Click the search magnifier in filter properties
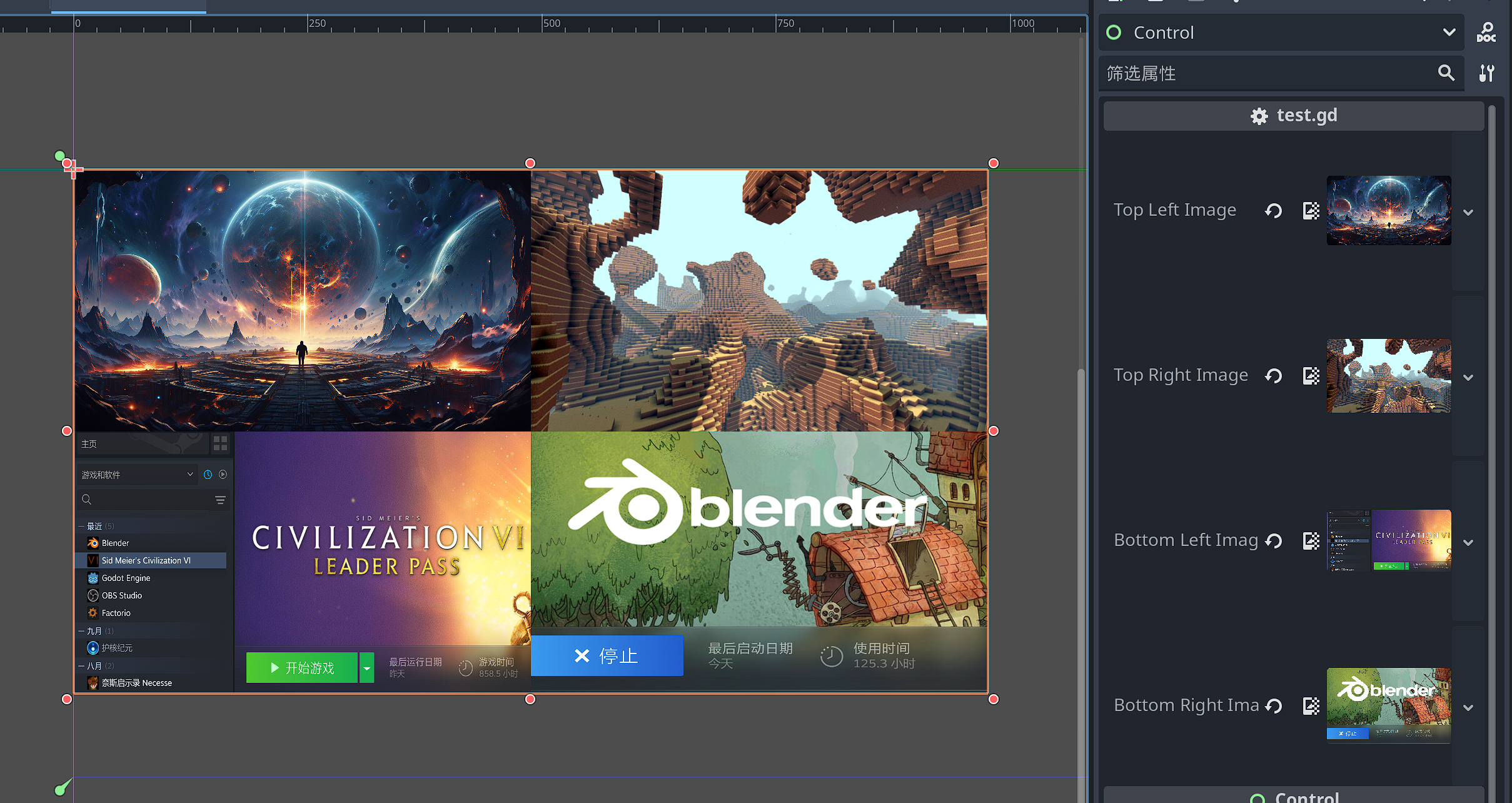The height and width of the screenshot is (803, 1512). 1446,73
